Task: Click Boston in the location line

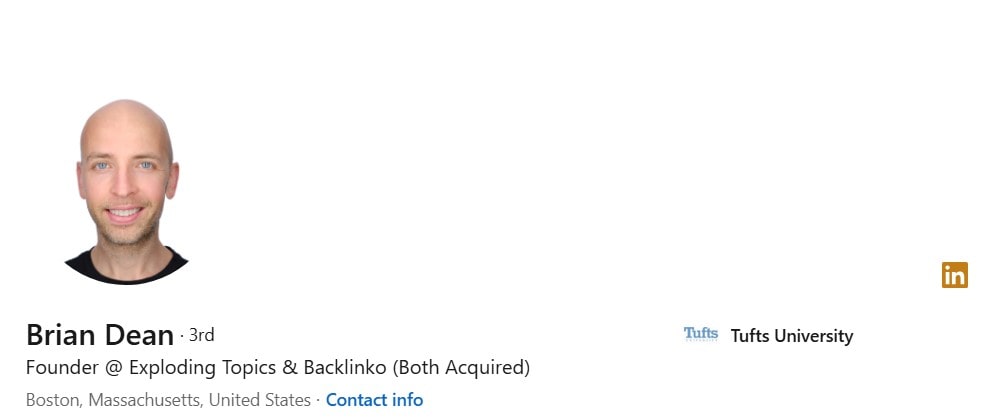Action: [53, 400]
